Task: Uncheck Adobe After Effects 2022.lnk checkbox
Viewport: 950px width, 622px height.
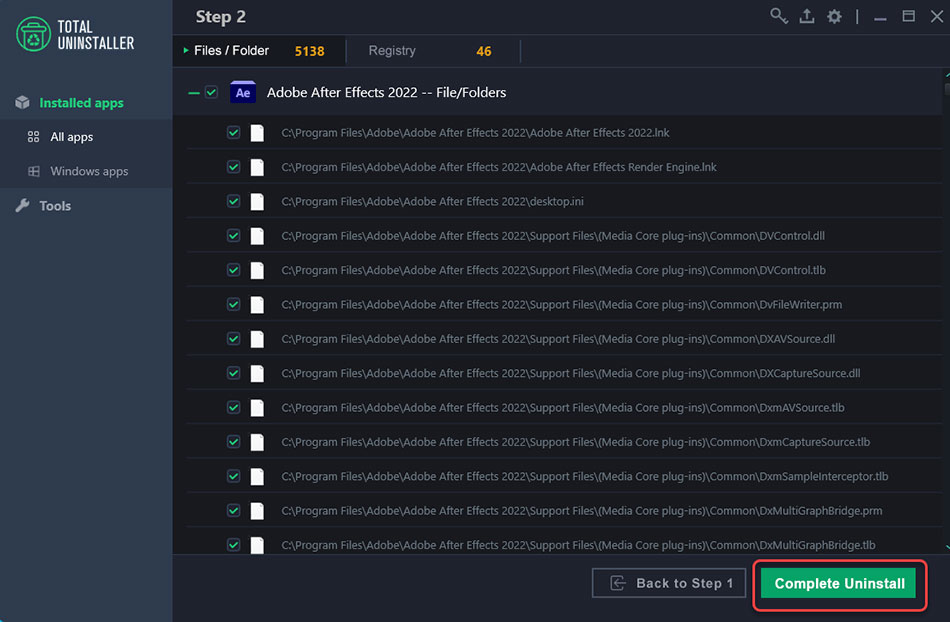Action: 233,133
